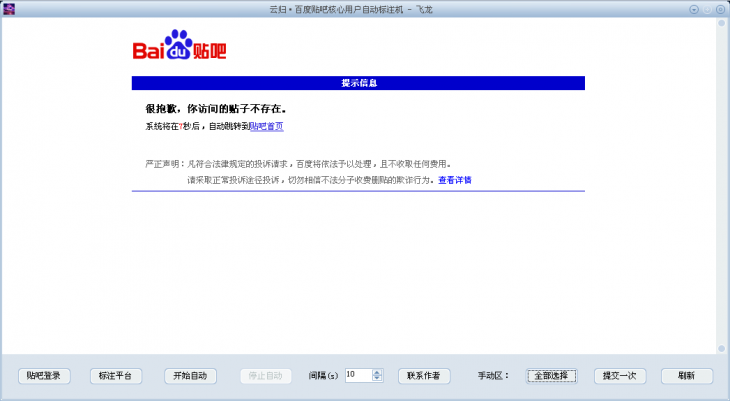Click the Baidu Tieba logo
This screenshot has height=401, width=730.
pos(179,45)
